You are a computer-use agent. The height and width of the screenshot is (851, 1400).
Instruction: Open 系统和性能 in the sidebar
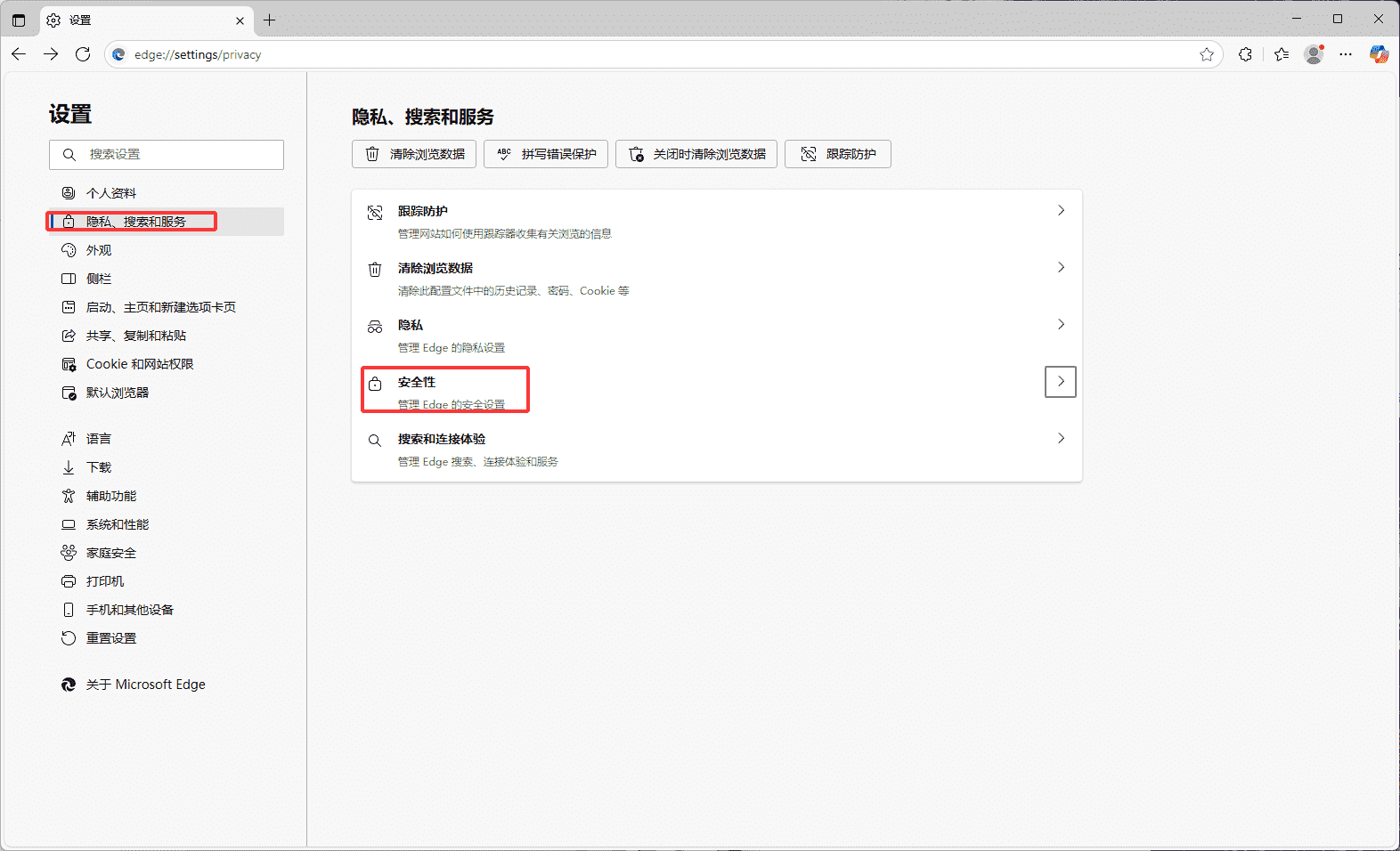click(118, 524)
